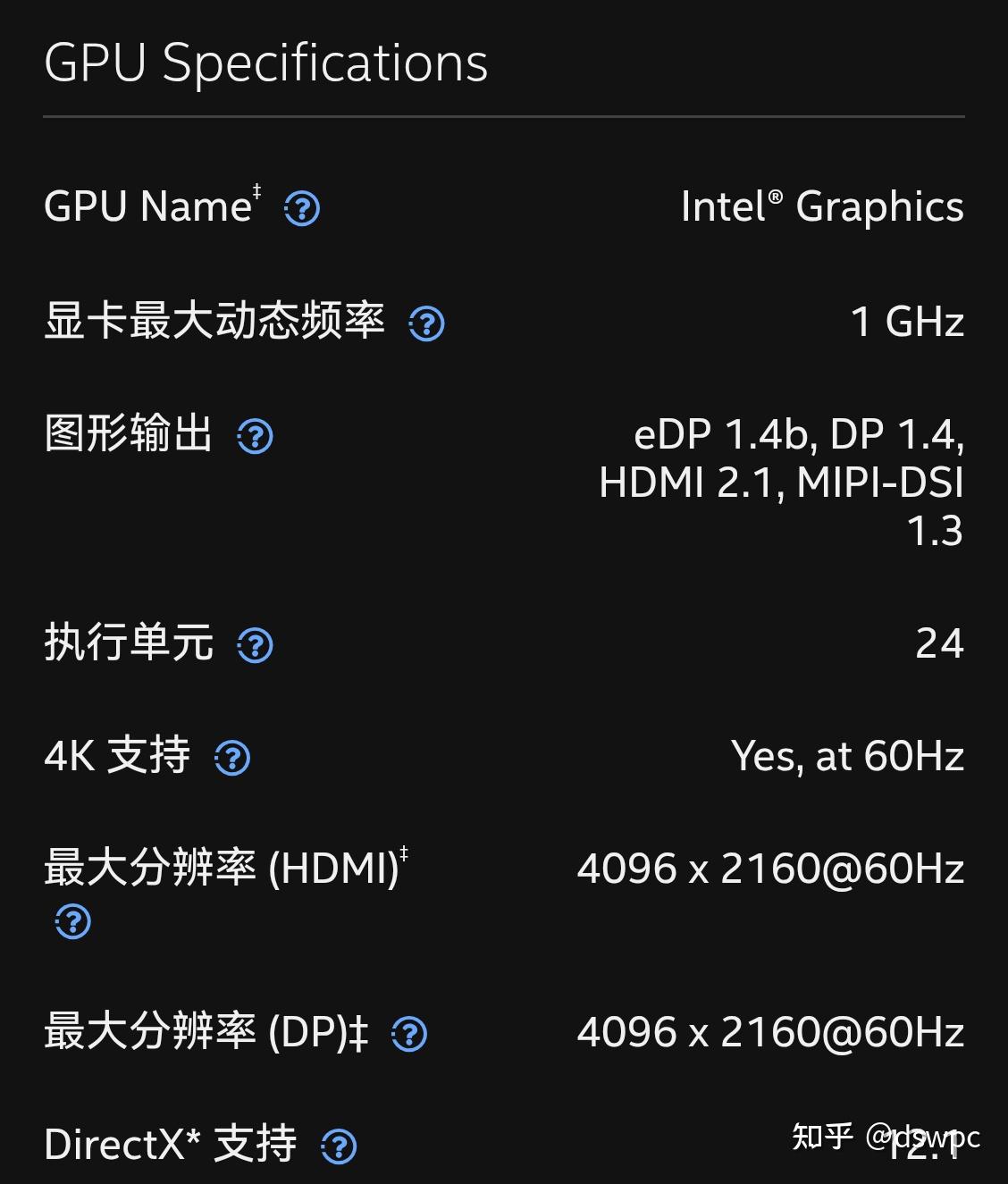This screenshot has width=1008, height=1184.
Task: Open the 最大分辨率 (DP) help tooltip
Action: tap(409, 1034)
